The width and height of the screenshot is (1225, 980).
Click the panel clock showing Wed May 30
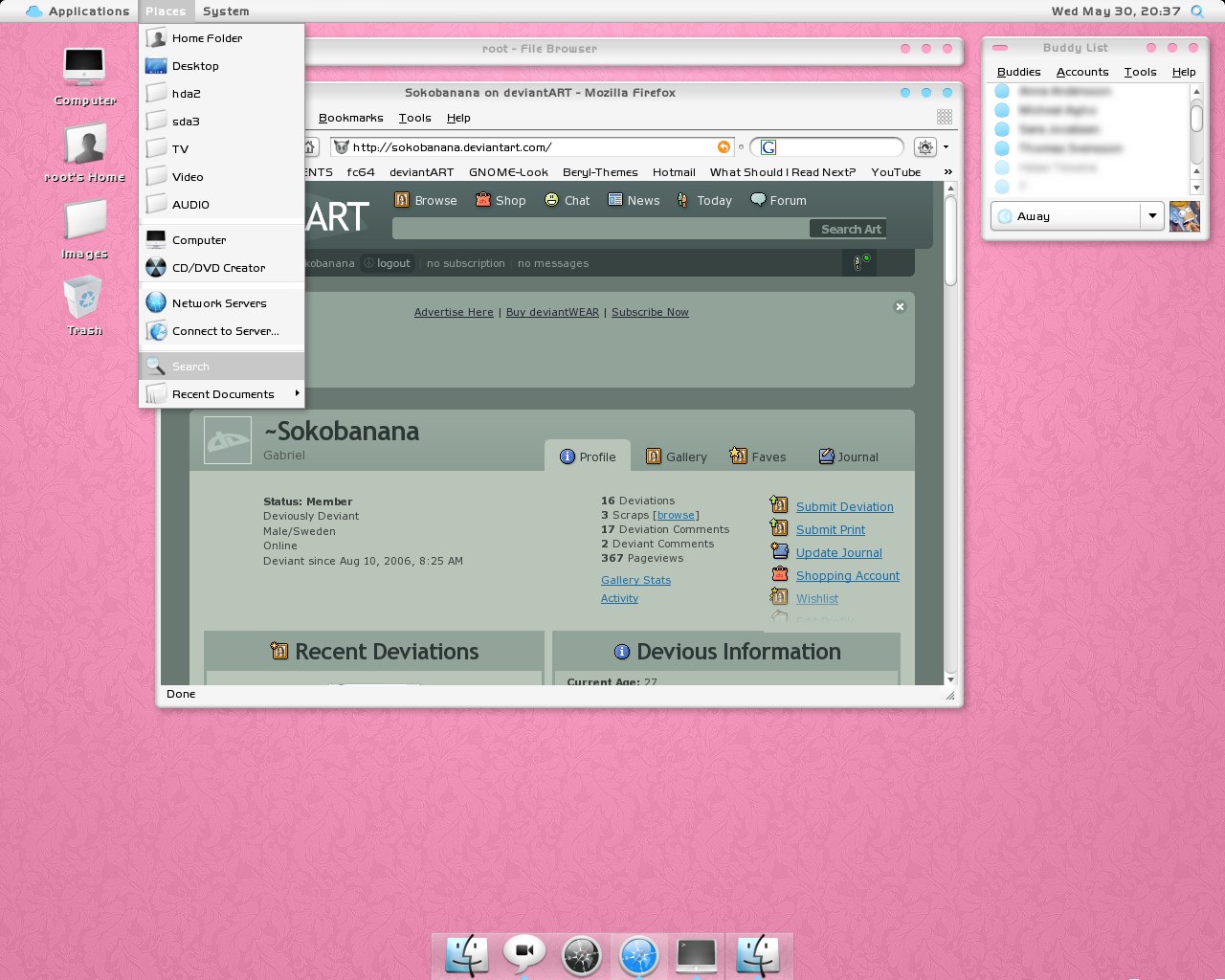click(x=1116, y=11)
